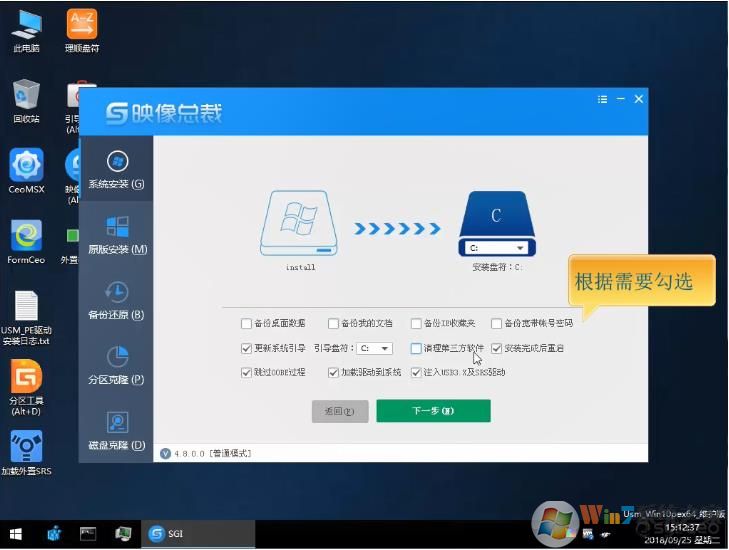729x550 pixels.
Task: Open taskbar computer manager icon
Action: [x=123, y=534]
